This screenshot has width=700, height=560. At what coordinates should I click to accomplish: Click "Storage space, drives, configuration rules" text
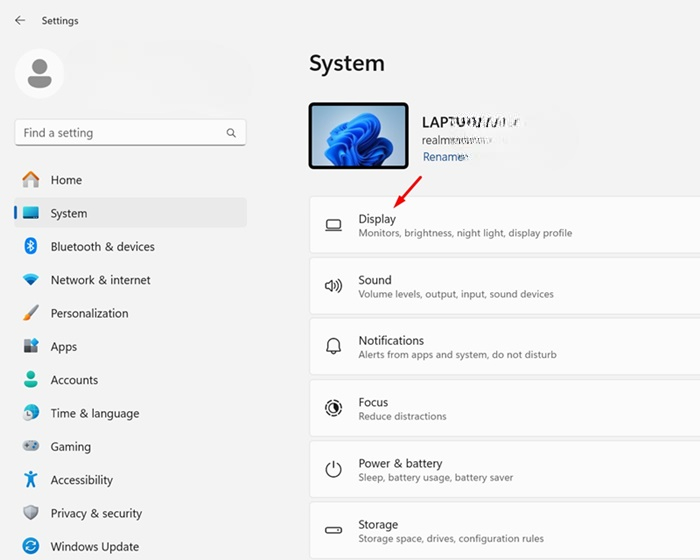pos(451,539)
